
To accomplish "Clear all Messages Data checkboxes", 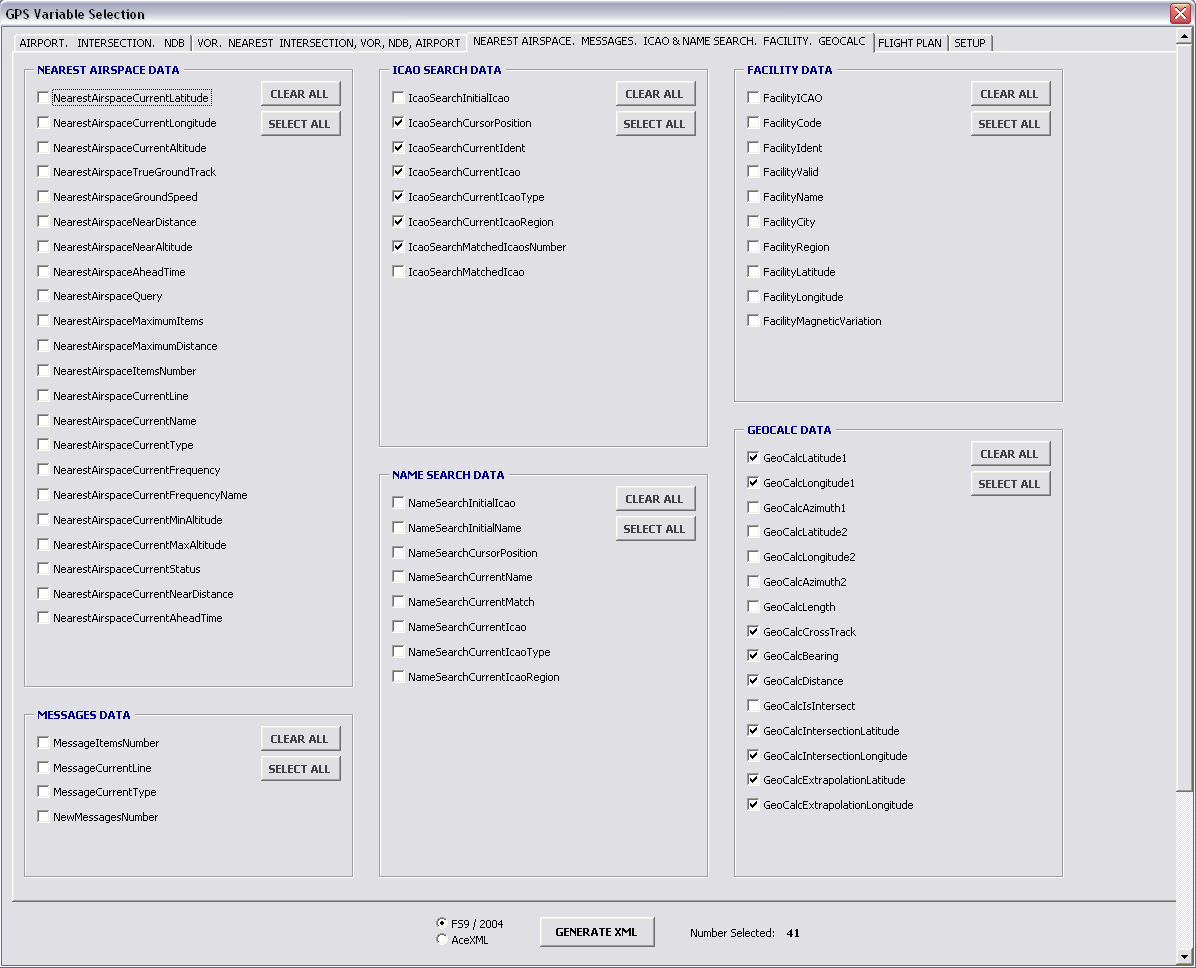I will point(300,738).
